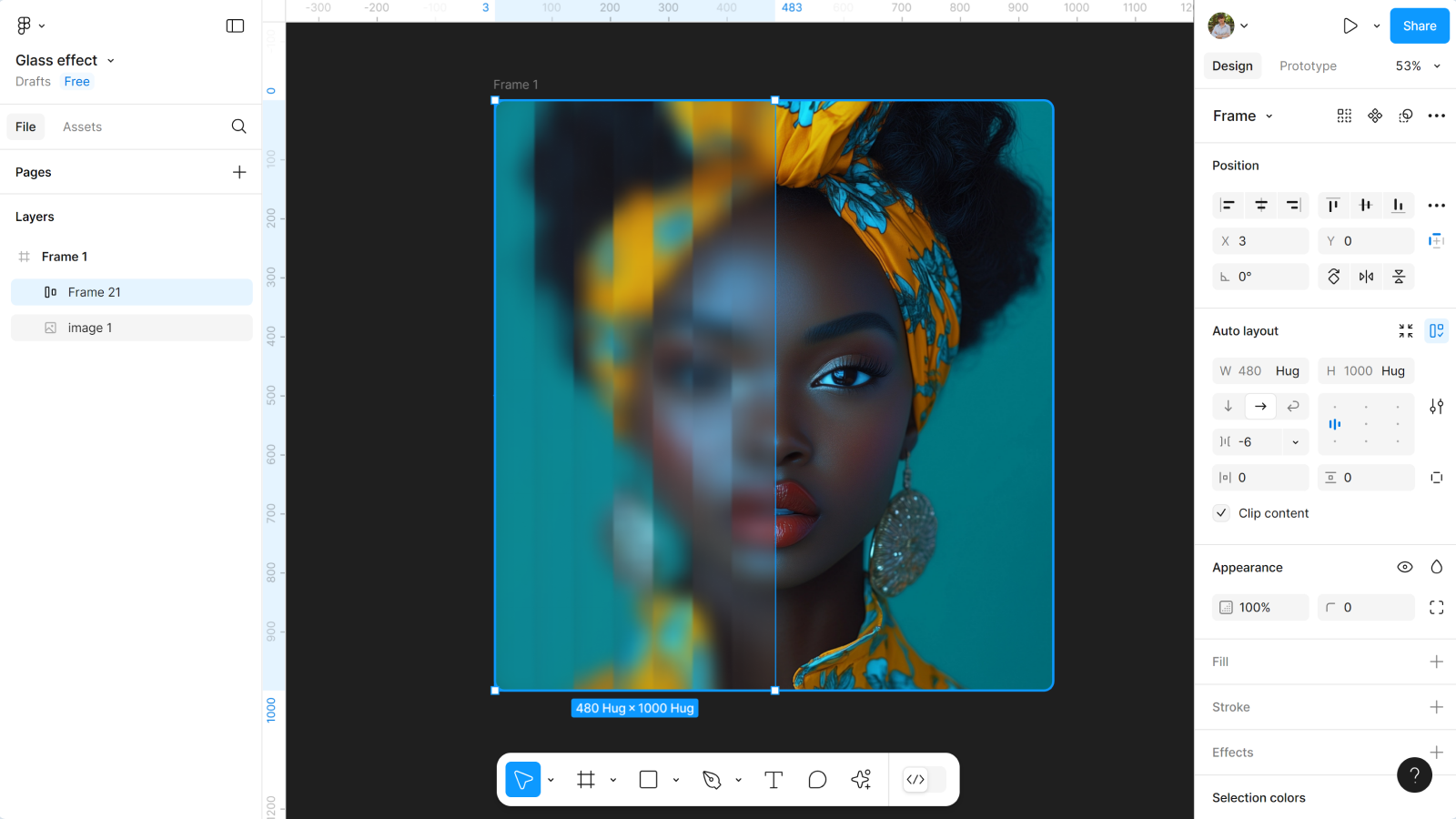Pick the Frame tool

586,780
